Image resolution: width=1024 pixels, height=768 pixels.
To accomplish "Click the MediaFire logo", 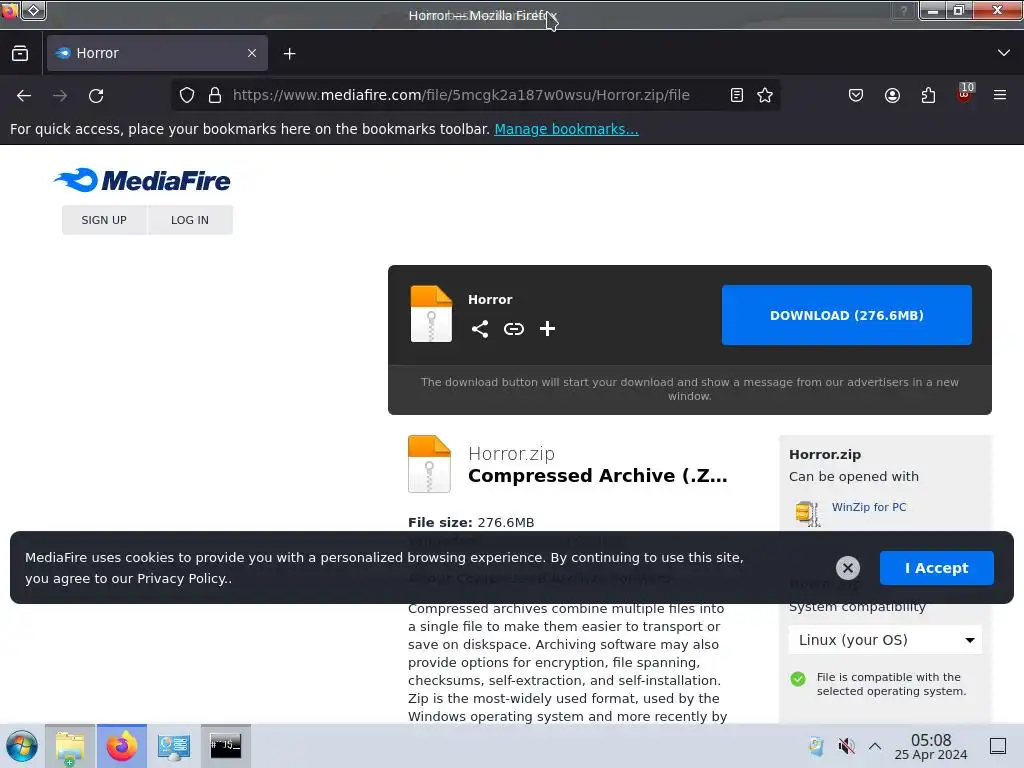I will point(142,180).
